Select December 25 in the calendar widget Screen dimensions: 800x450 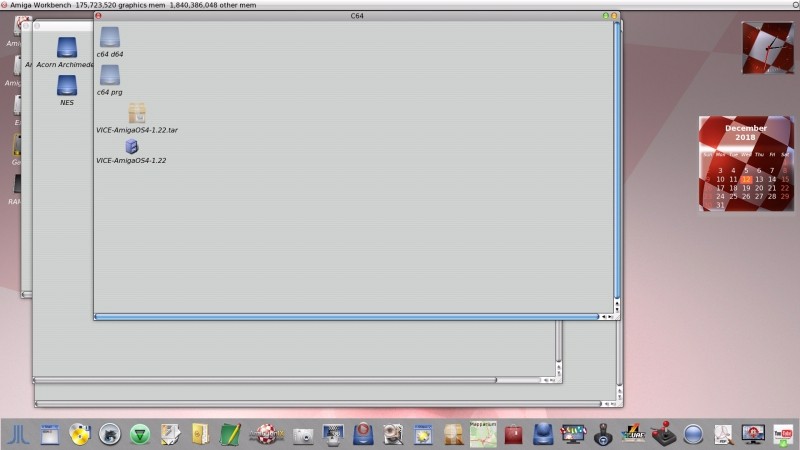(733, 196)
